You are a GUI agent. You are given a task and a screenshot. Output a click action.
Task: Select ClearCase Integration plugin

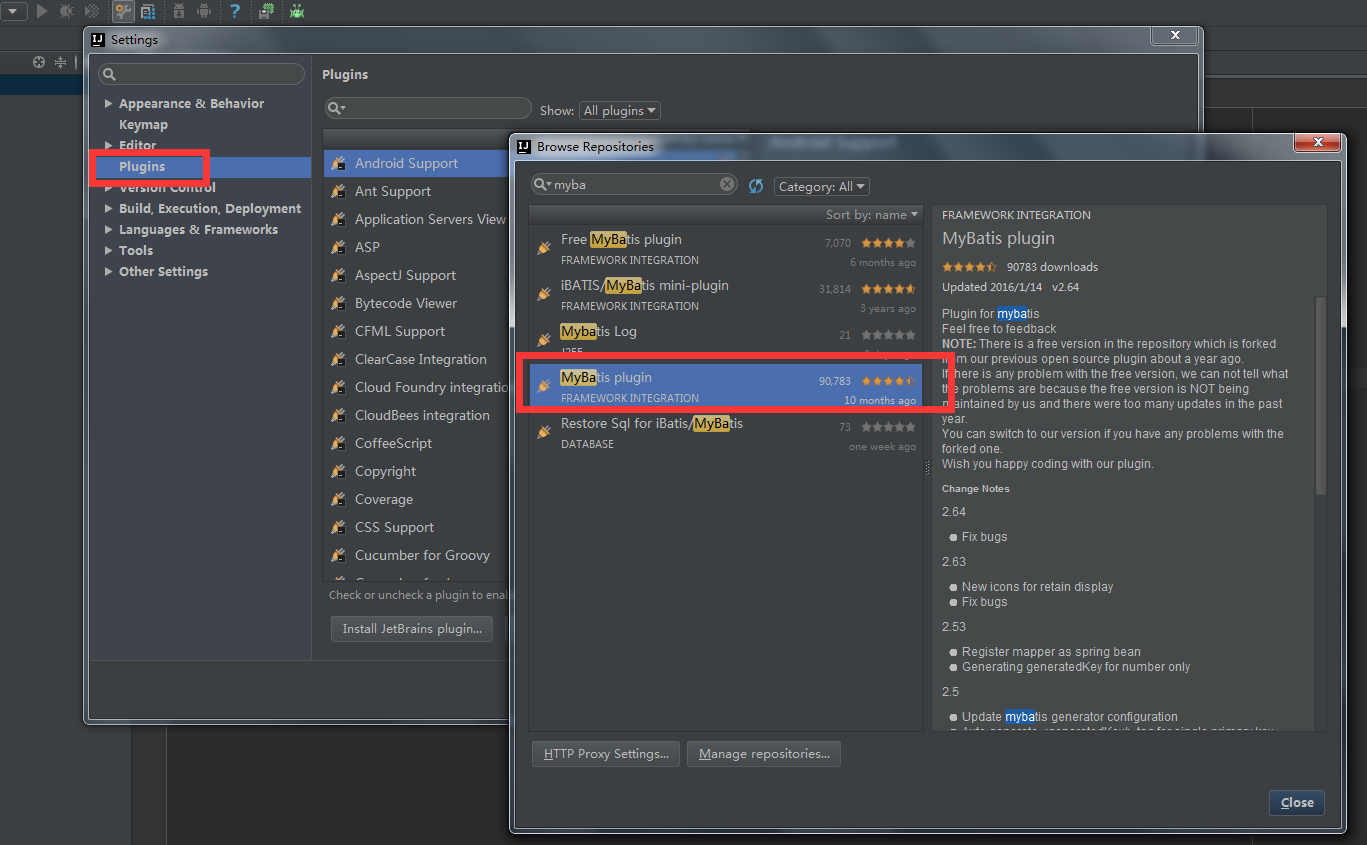point(417,359)
